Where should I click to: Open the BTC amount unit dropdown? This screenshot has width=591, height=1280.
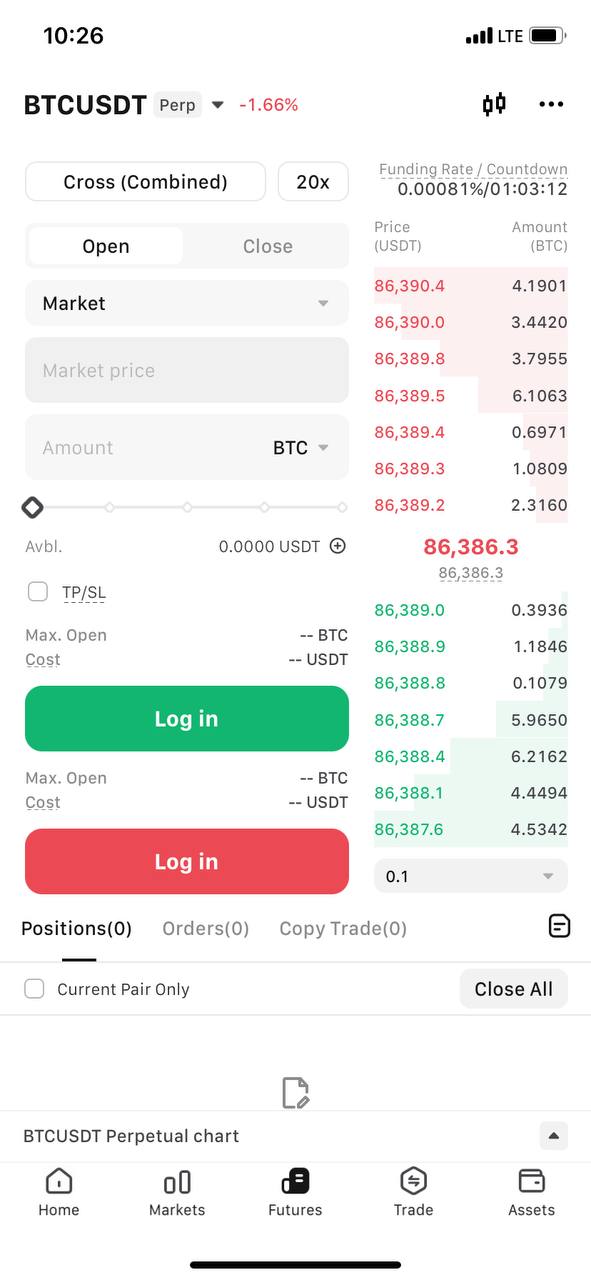[301, 448]
